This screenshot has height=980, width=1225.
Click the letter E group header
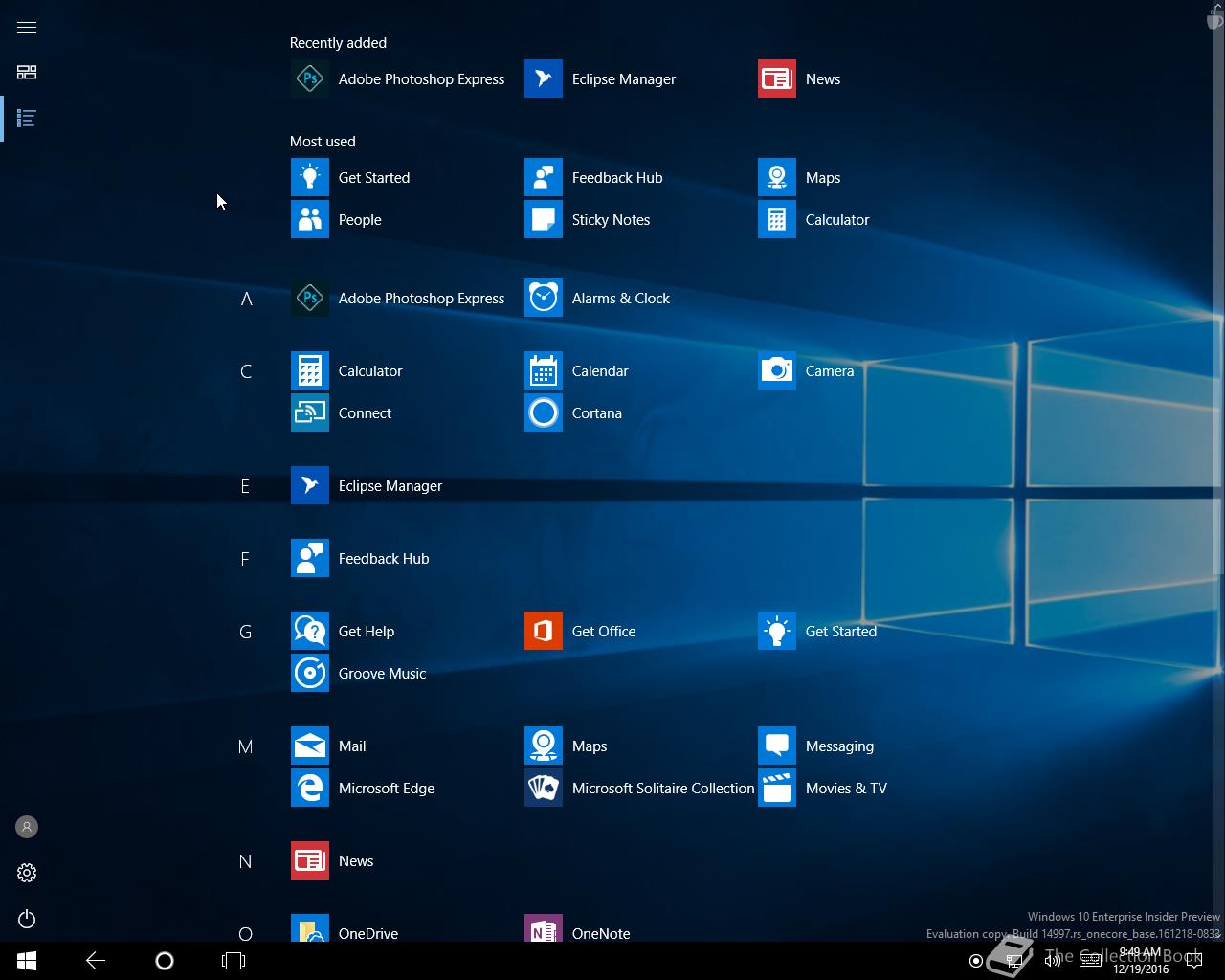[x=246, y=486]
